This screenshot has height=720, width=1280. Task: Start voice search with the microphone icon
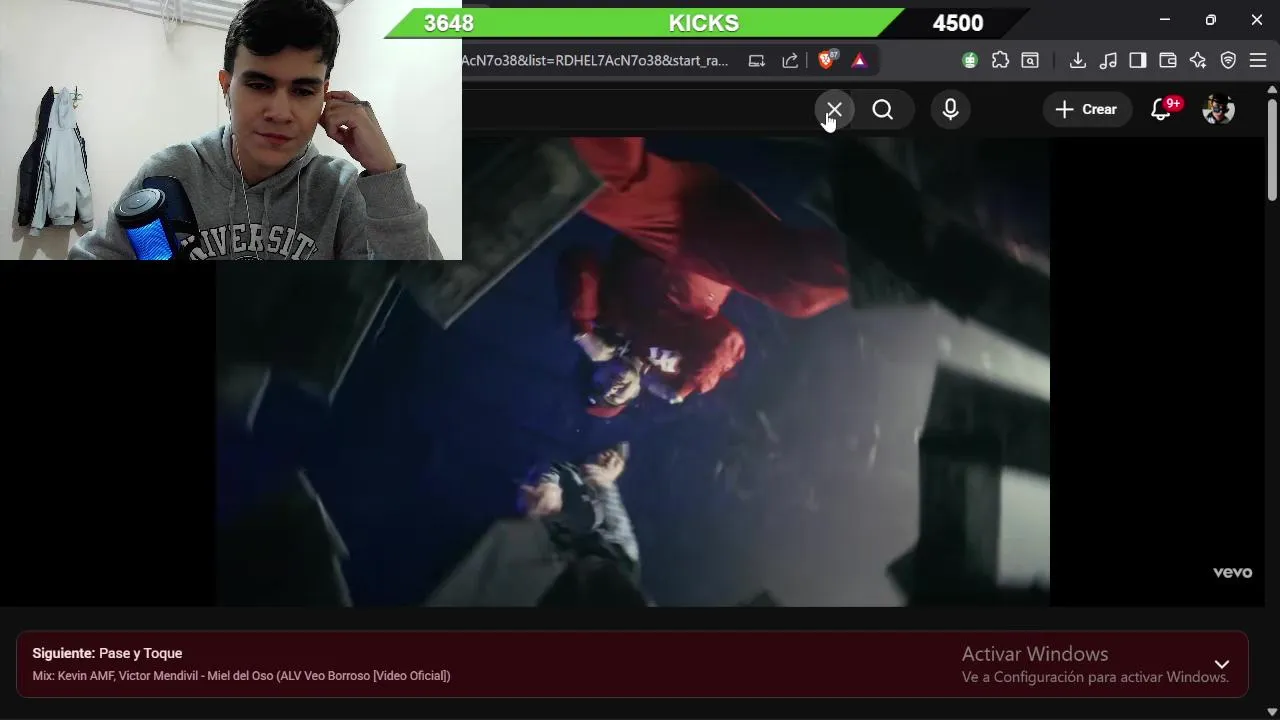[x=950, y=109]
